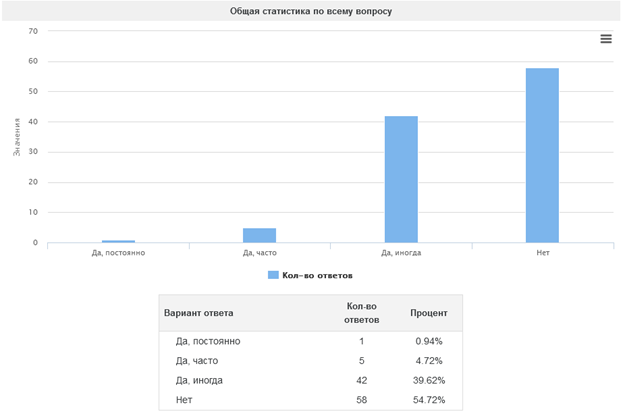
Task: Click the y-axis tick label 50
Action: tap(33, 91)
